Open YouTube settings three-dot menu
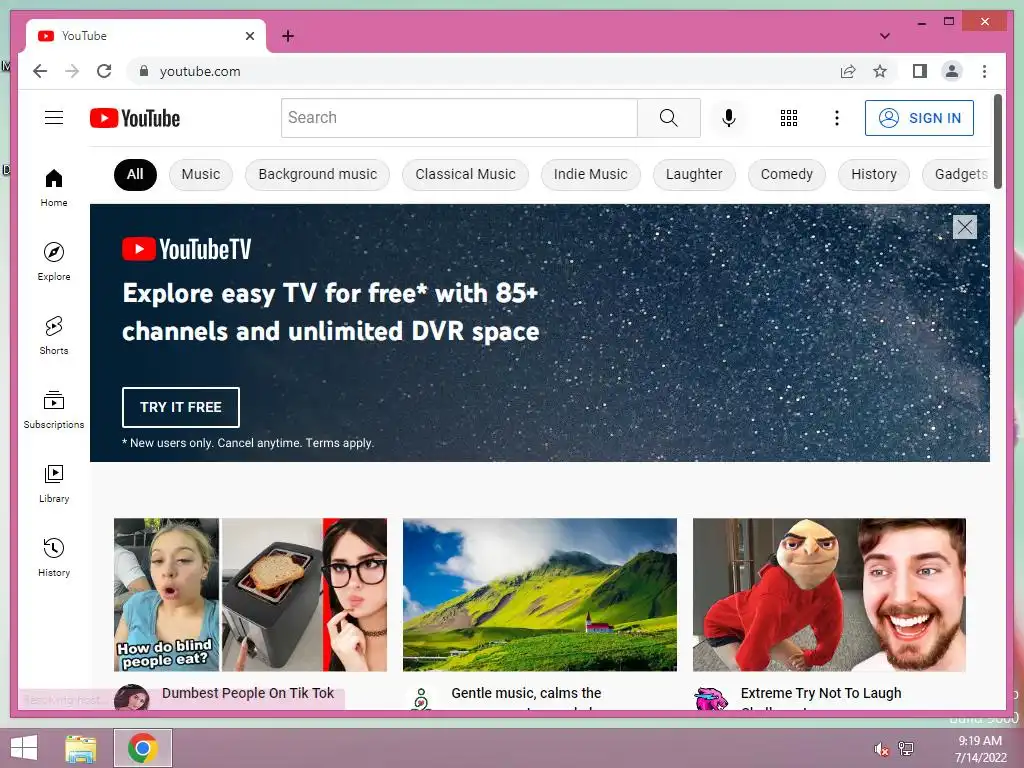The width and height of the screenshot is (1024, 768). point(837,118)
